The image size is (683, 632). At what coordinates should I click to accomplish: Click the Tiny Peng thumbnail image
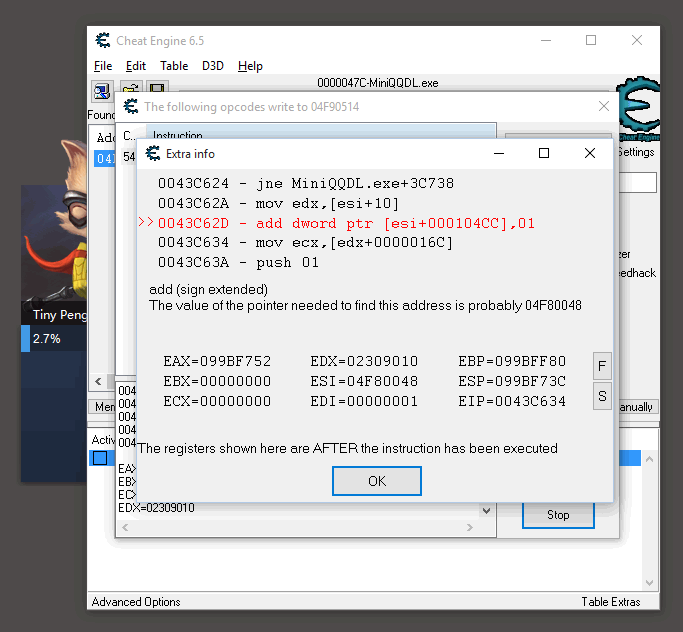coord(54,243)
